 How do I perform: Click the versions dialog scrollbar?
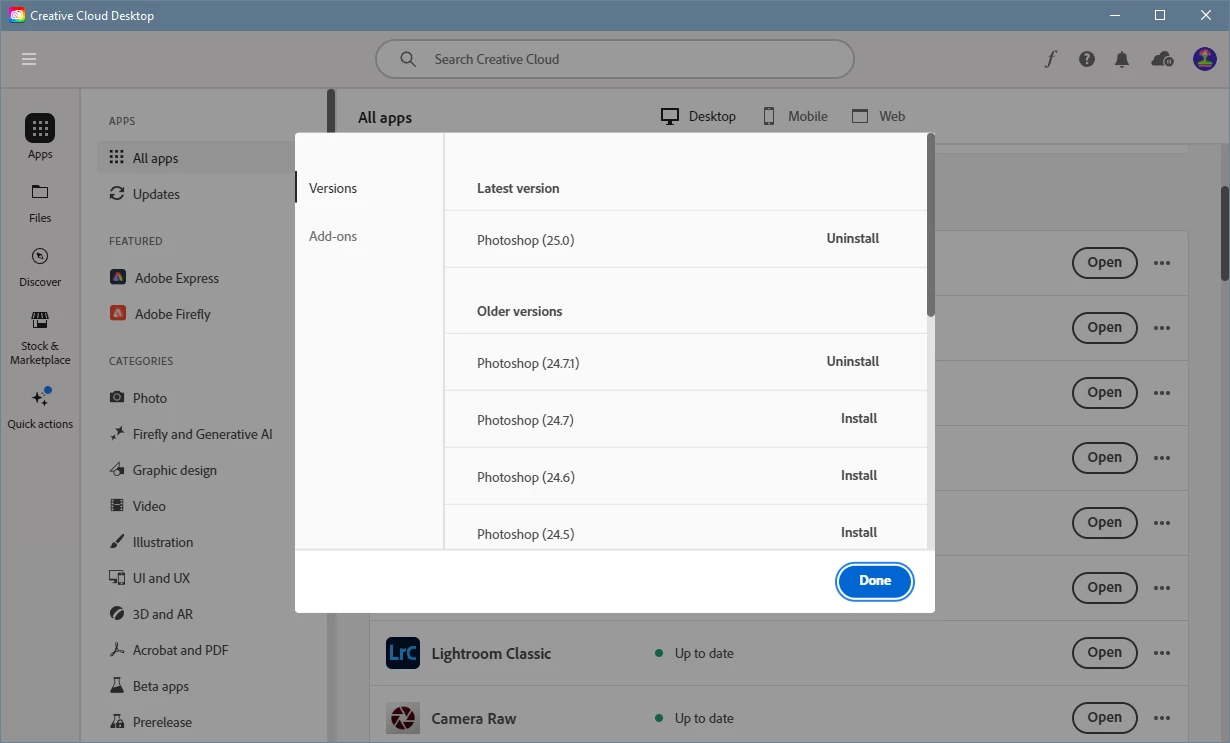click(x=931, y=225)
